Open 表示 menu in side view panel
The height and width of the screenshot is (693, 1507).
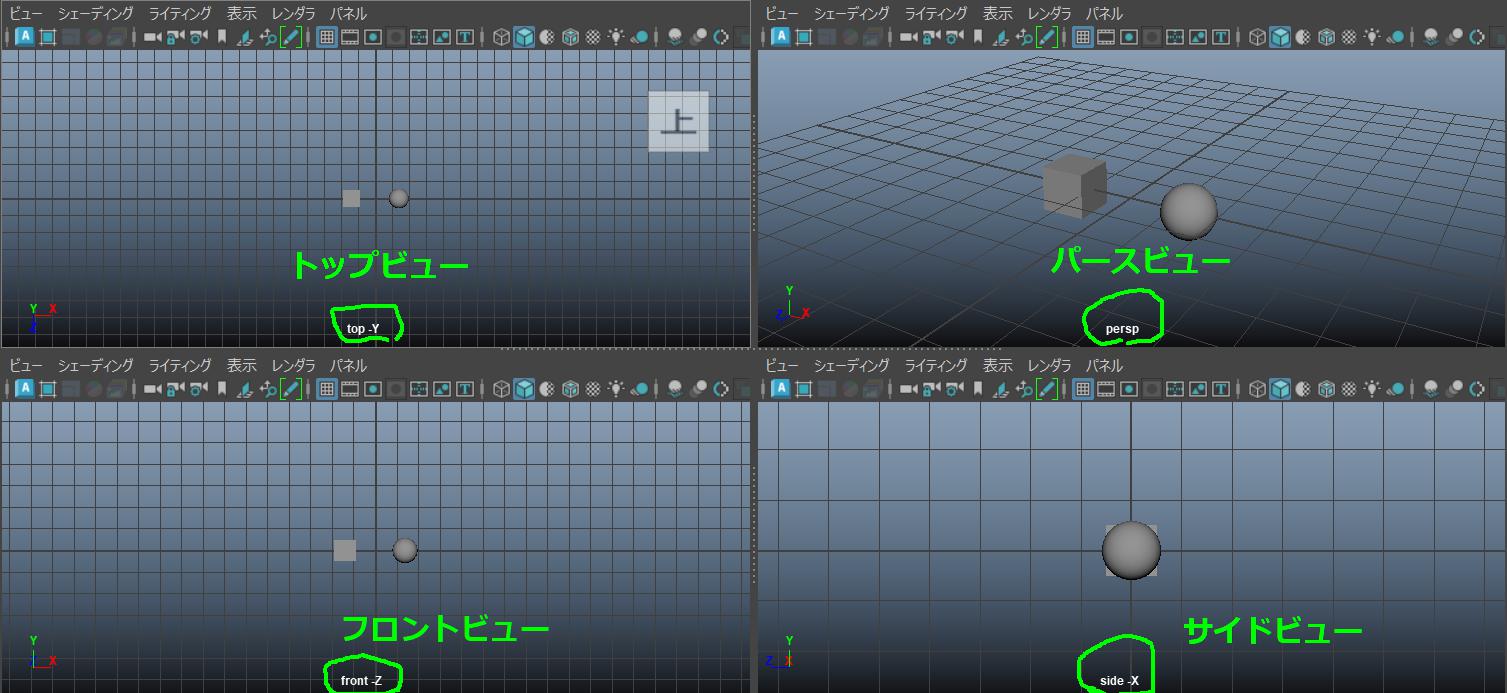[997, 365]
